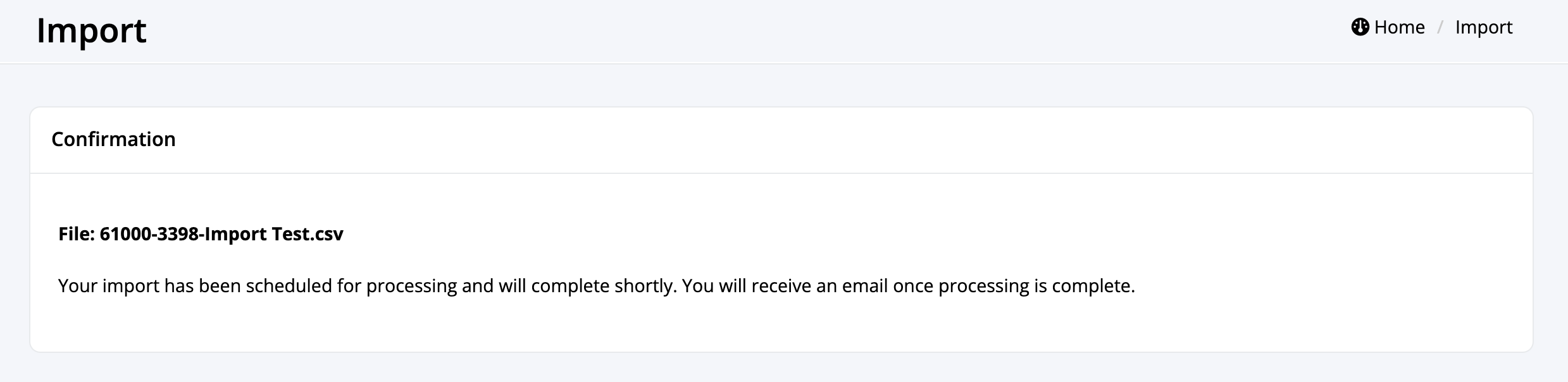
Task: Click the 'File:' label text
Action: tap(77, 234)
